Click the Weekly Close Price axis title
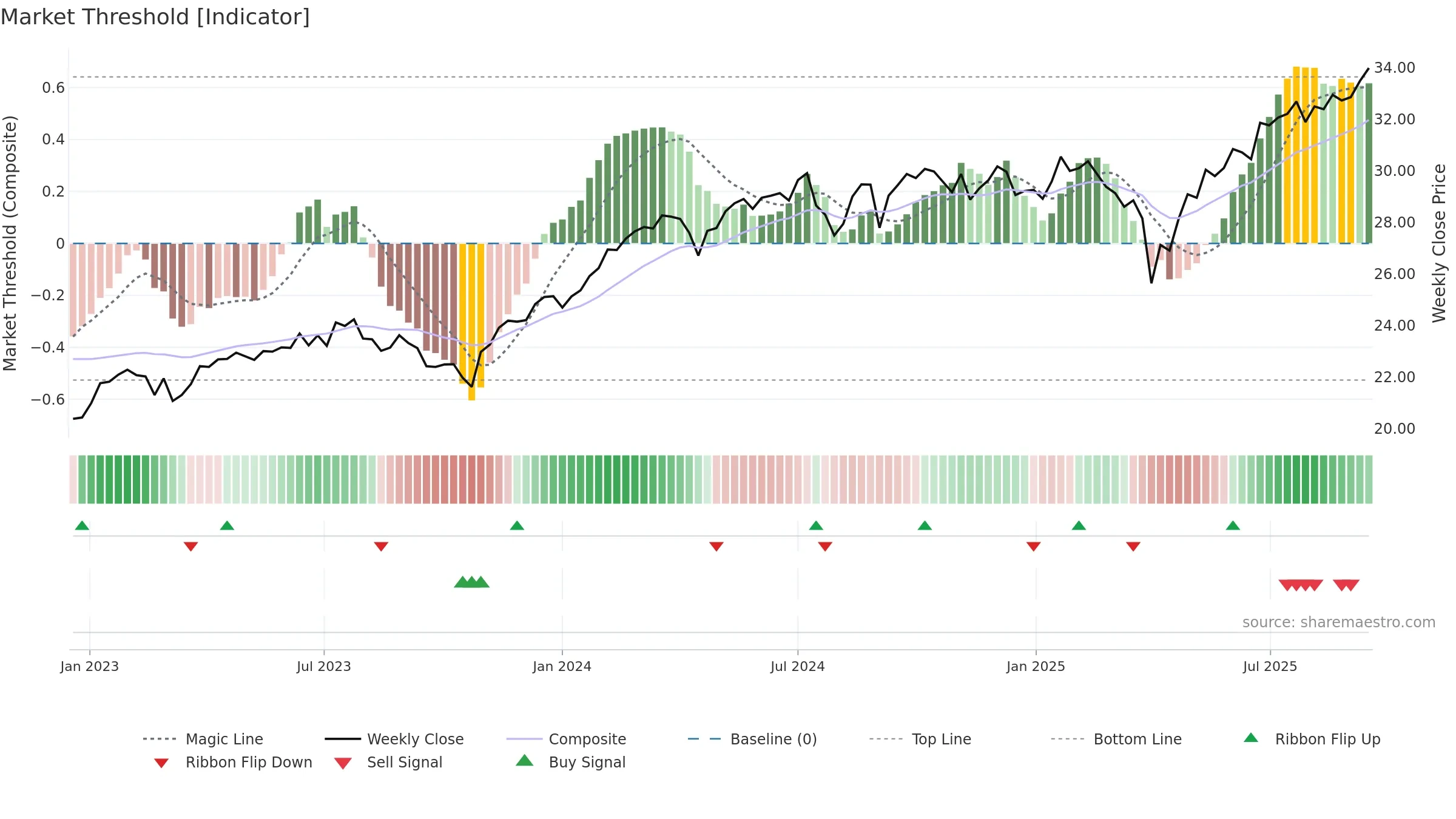The height and width of the screenshot is (819, 1456). 1439,243
